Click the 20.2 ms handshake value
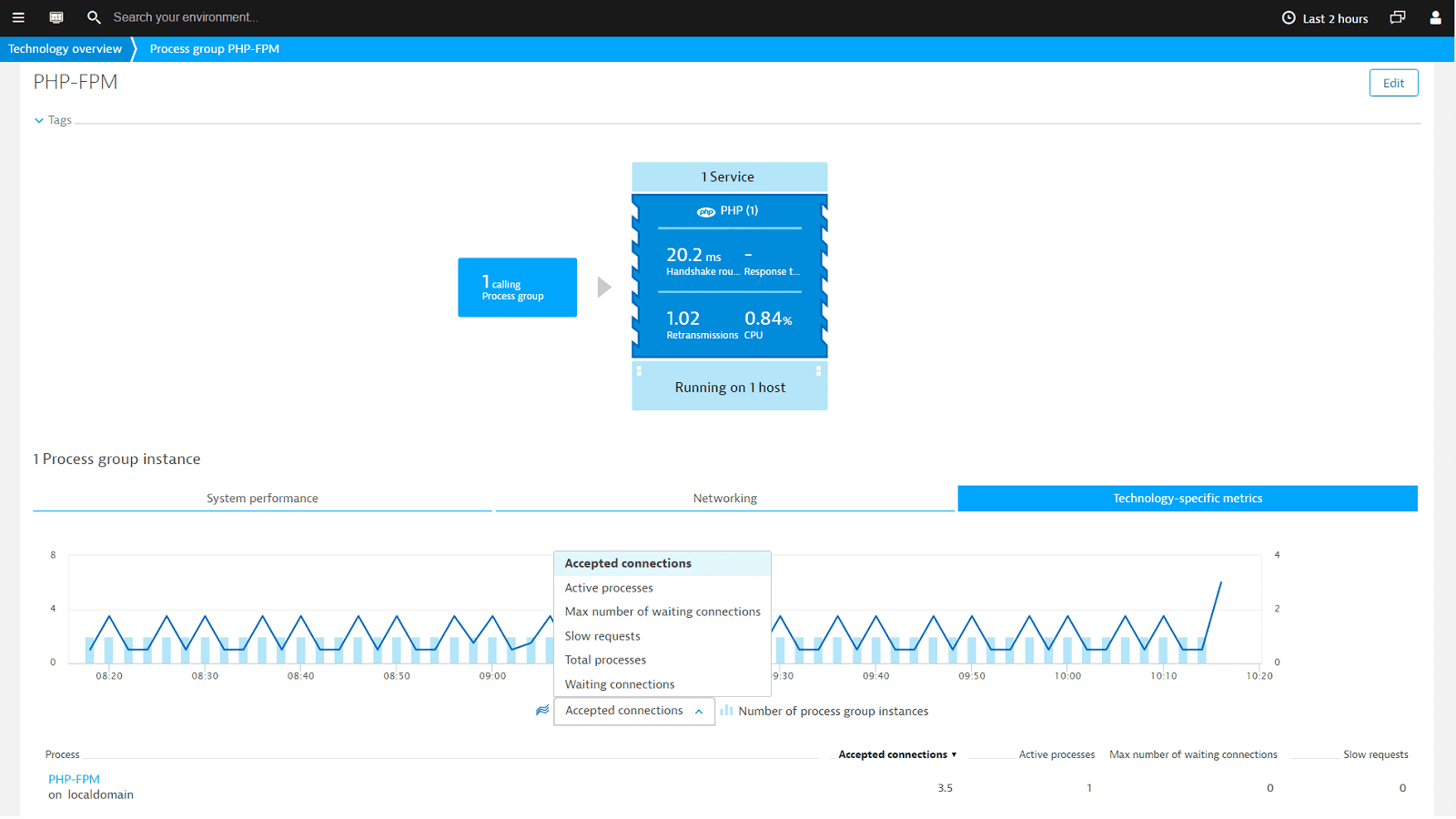This screenshot has width=1456, height=819. pos(693,256)
